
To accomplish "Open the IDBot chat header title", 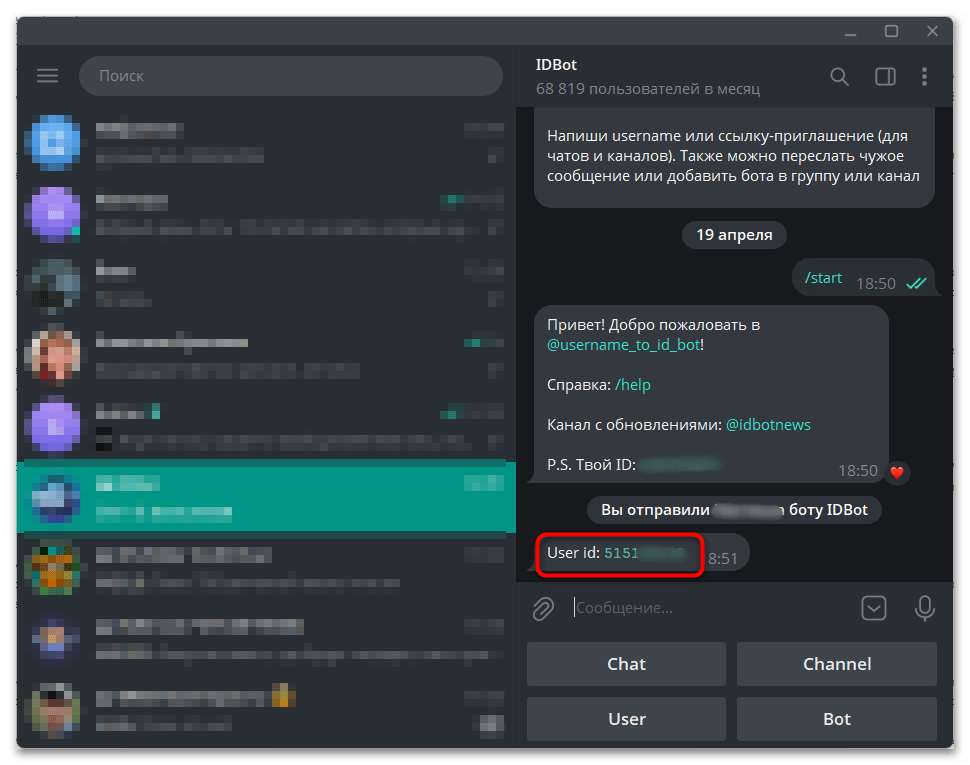I will [556, 65].
